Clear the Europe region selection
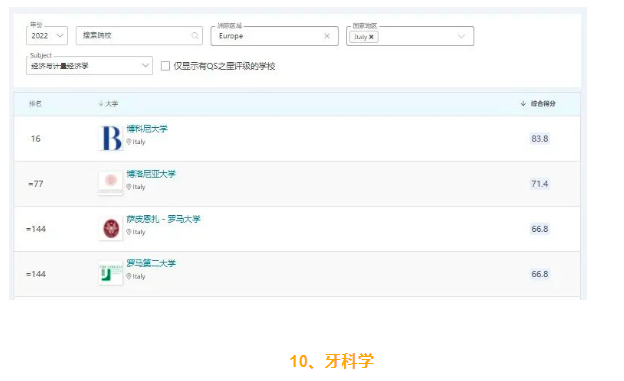Image resolution: width=624 pixels, height=381 pixels. tap(327, 36)
